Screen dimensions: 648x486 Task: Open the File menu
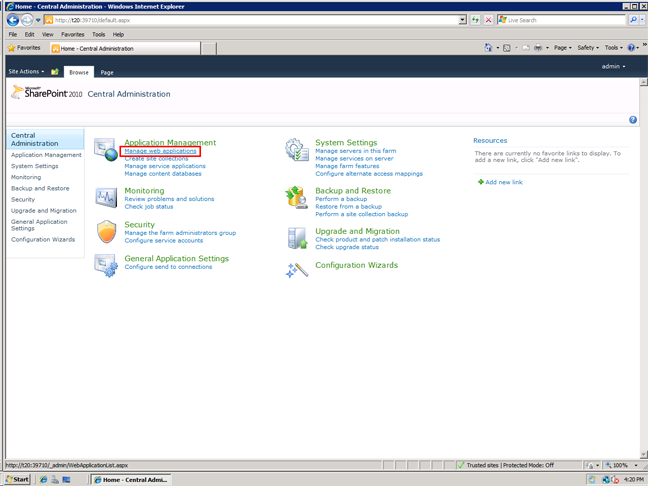(x=13, y=34)
